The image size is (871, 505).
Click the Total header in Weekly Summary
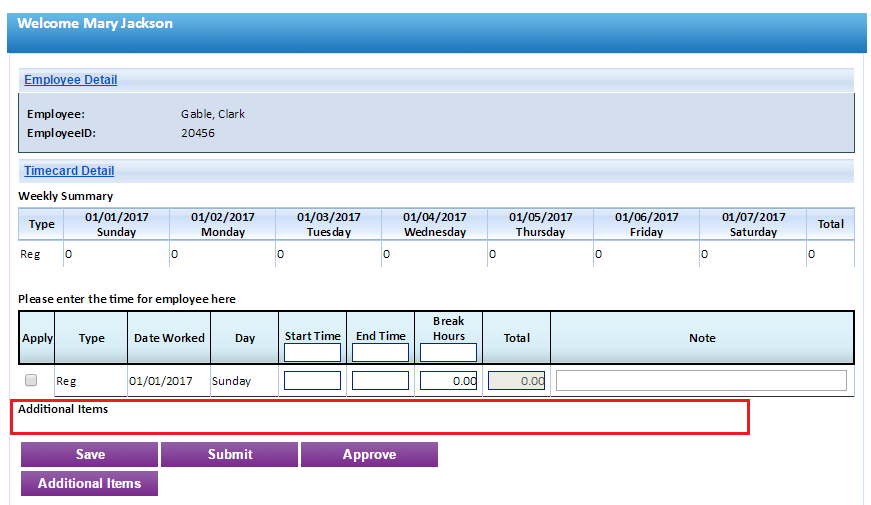(830, 224)
